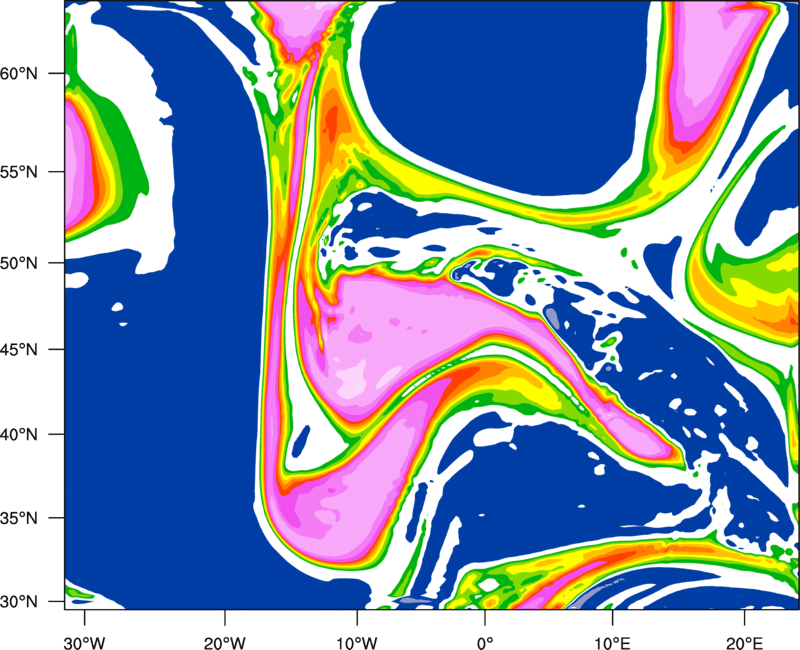Click the 30°N latitude label
This screenshot has width=800, height=650.
[x=19, y=602]
